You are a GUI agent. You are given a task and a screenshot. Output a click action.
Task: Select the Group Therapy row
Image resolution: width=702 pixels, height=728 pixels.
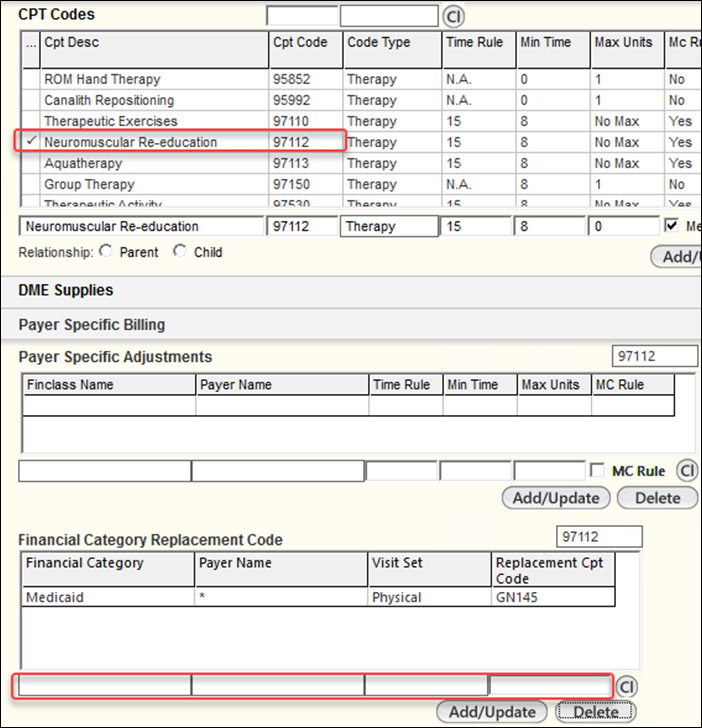point(360,184)
